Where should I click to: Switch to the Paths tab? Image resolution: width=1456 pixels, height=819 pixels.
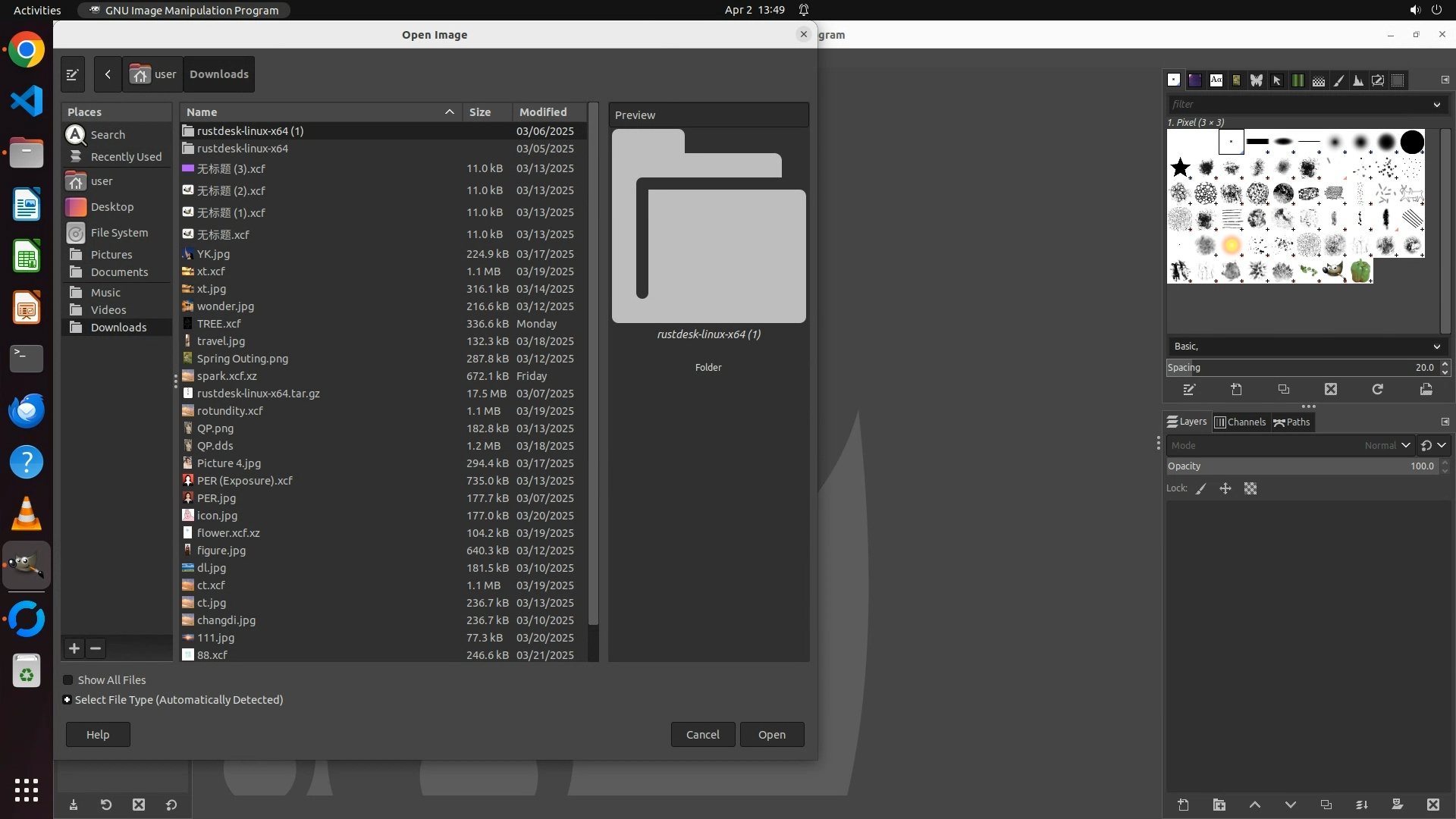(1292, 422)
